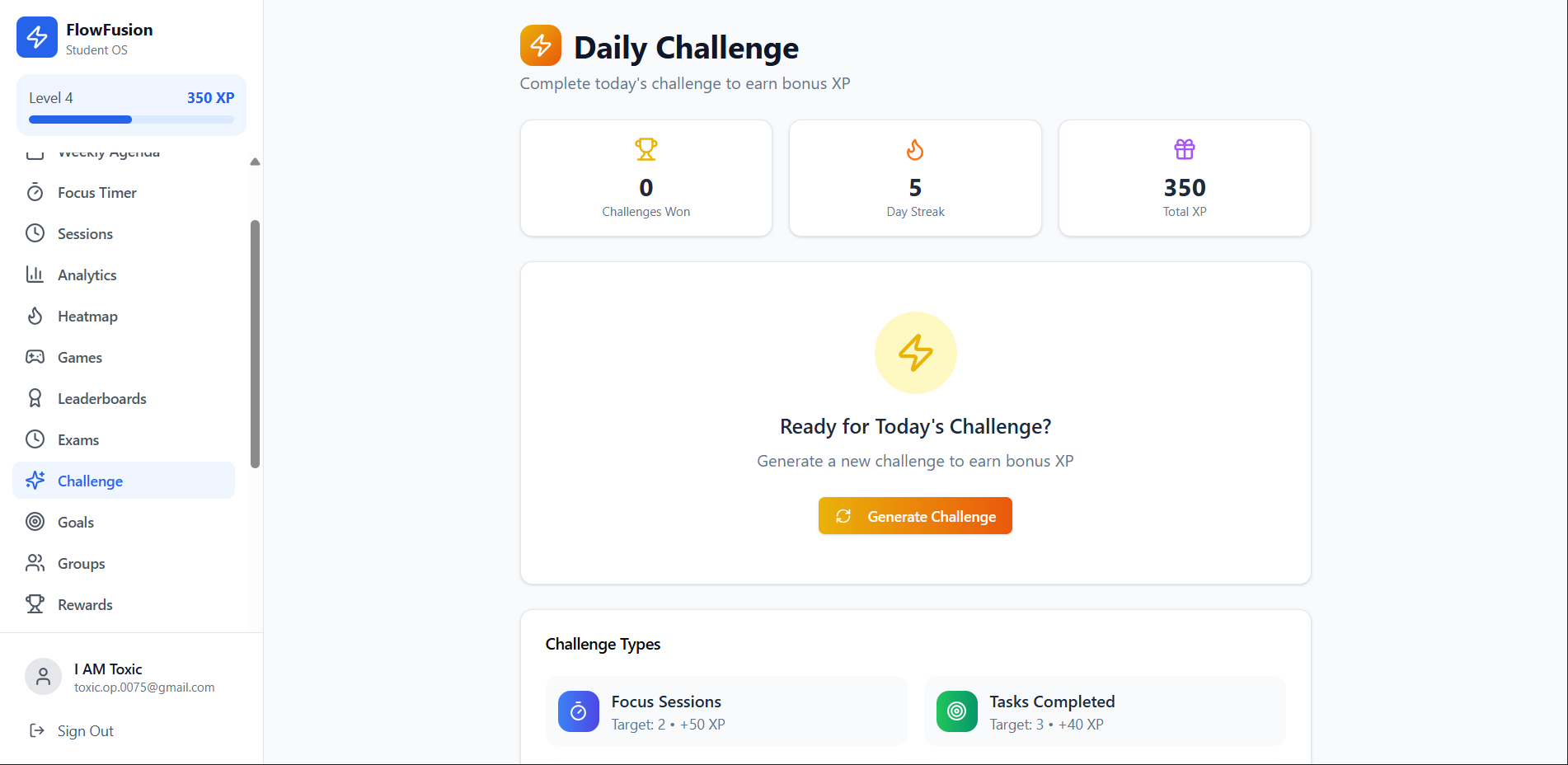
Task: Generate a new daily challenge
Action: (915, 516)
